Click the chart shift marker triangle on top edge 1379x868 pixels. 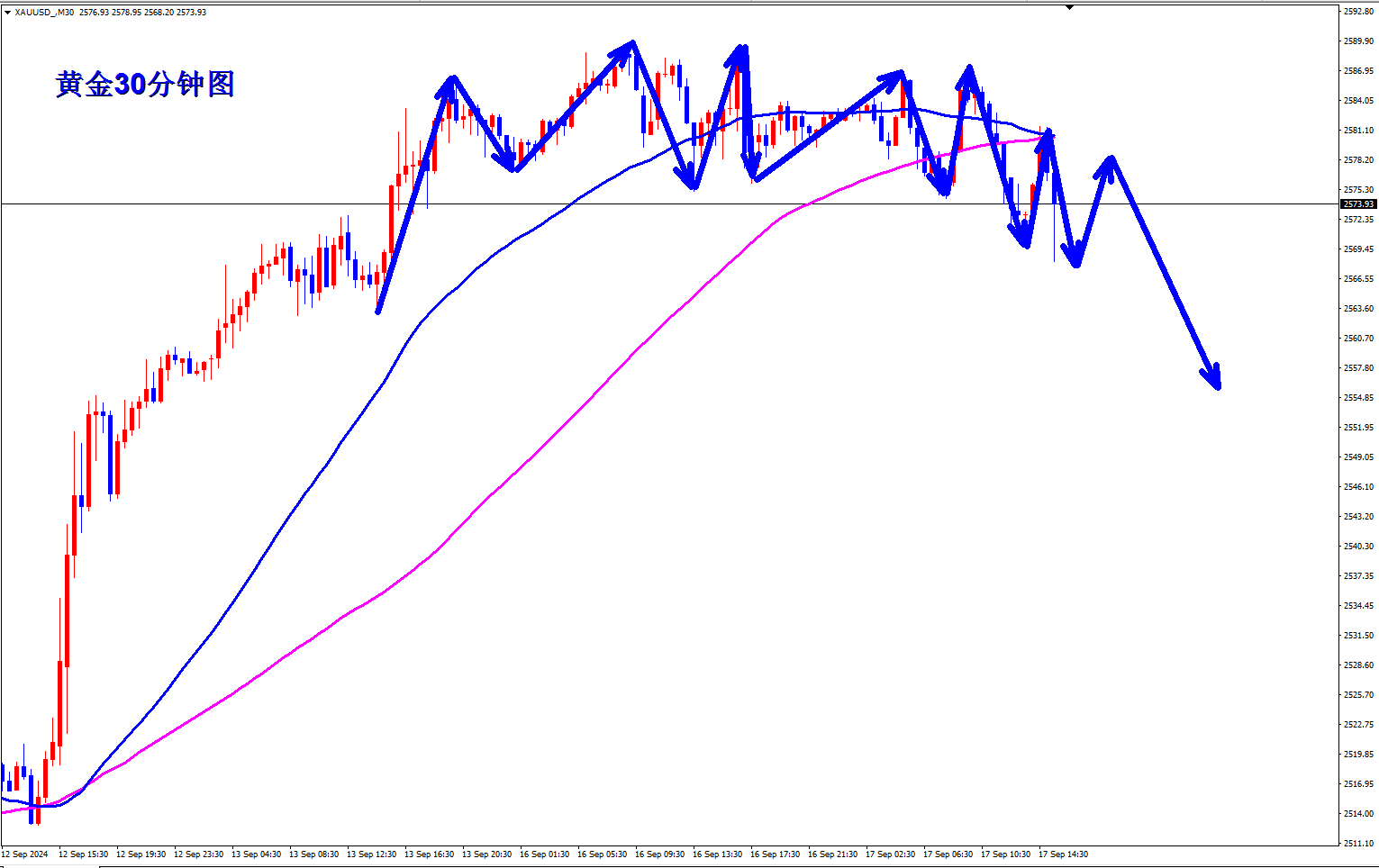coord(1069,7)
